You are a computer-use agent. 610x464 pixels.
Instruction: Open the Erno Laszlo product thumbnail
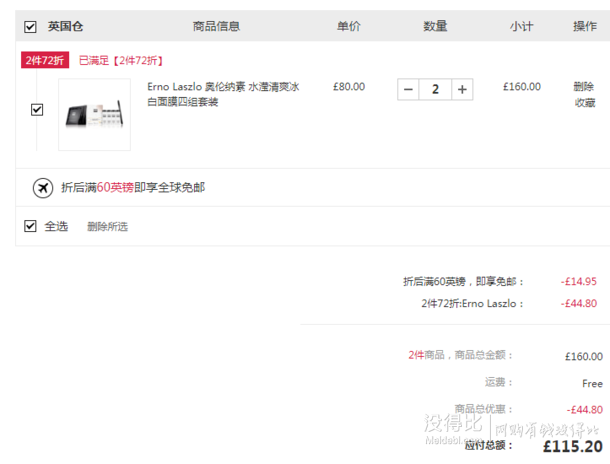point(95,114)
